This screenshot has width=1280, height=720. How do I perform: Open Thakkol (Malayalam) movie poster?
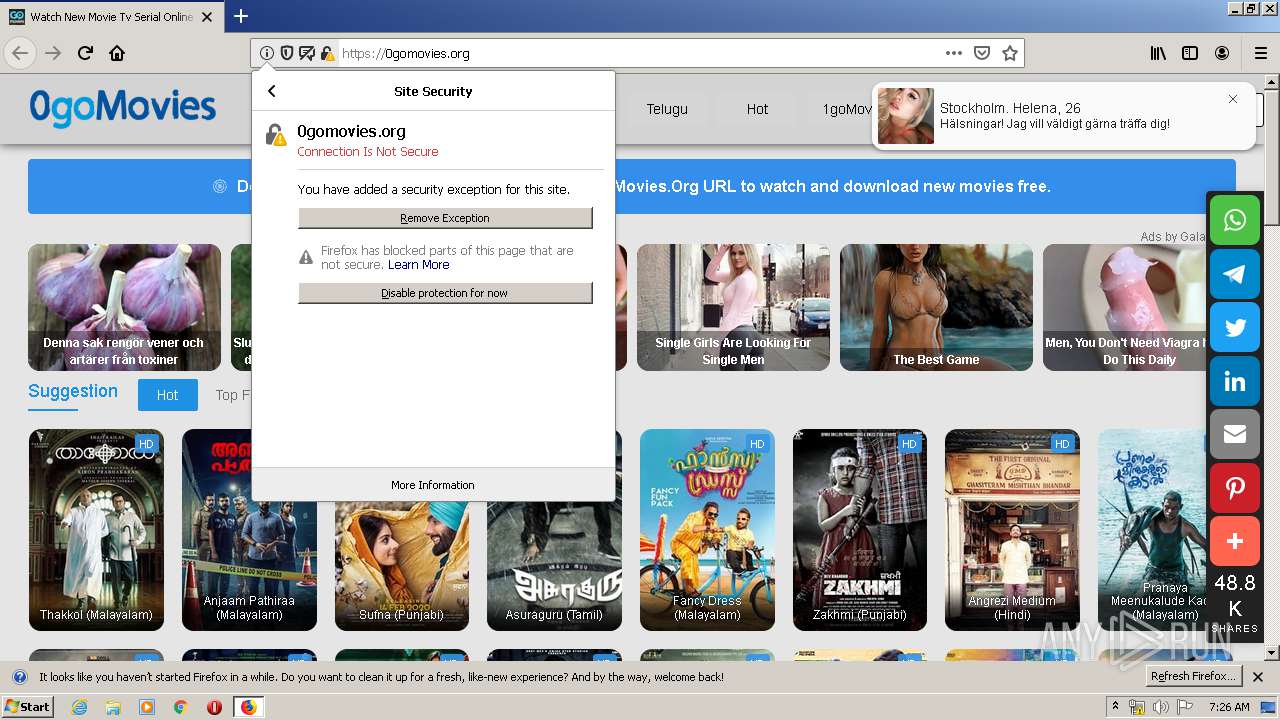[x=96, y=530]
